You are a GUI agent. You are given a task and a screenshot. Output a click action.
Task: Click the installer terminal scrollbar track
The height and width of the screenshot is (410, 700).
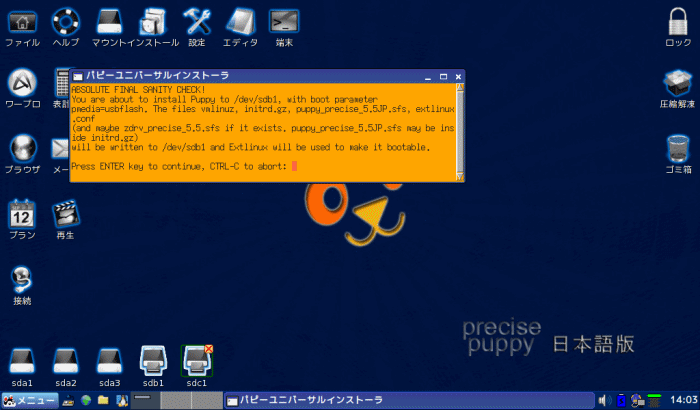click(x=460, y=132)
